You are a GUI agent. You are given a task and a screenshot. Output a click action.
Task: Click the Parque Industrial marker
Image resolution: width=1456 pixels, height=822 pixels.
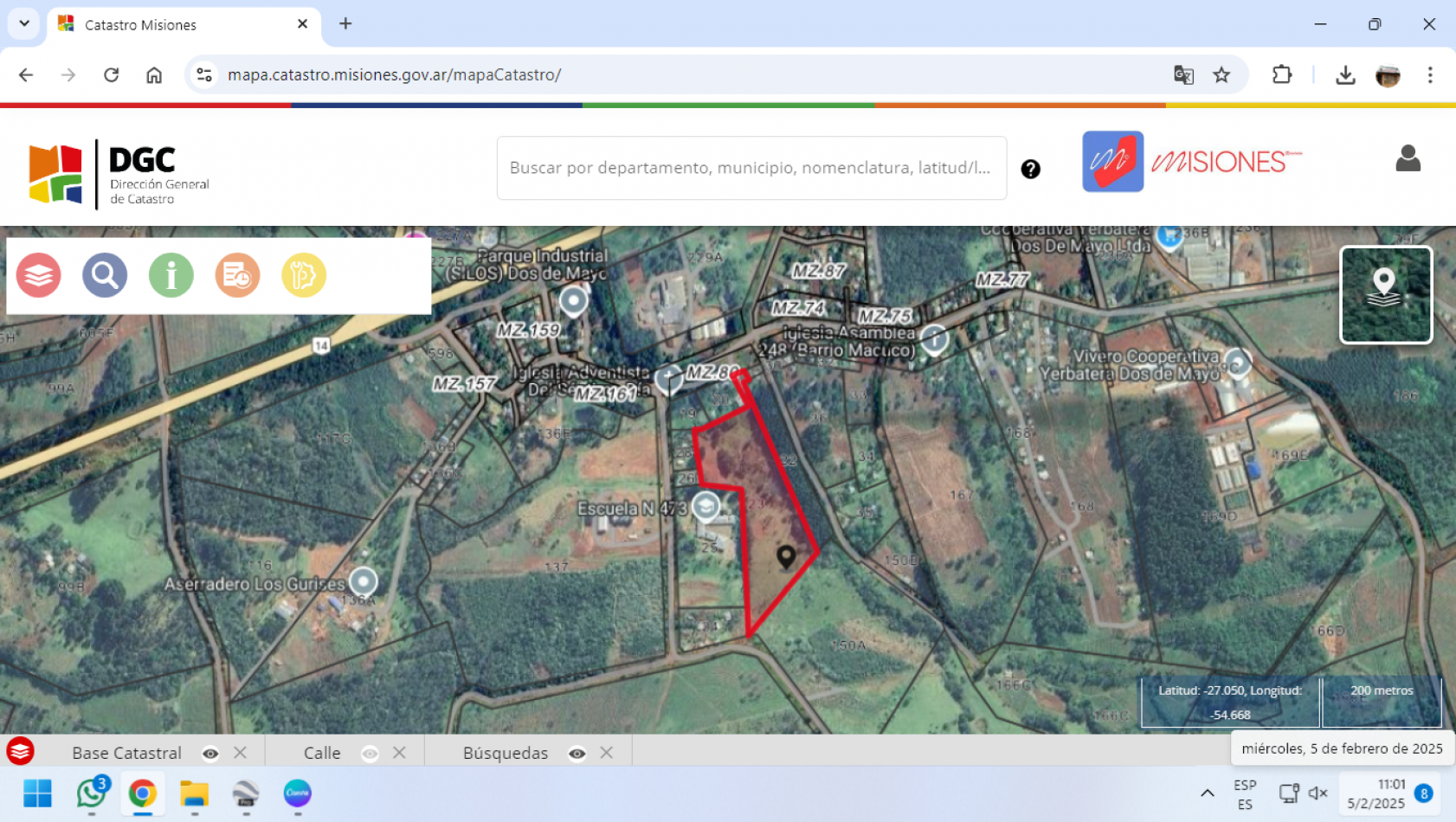click(x=573, y=301)
